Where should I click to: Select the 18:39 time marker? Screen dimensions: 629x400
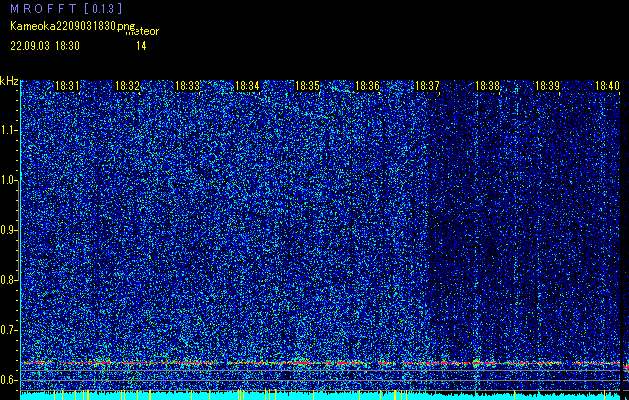click(x=548, y=86)
